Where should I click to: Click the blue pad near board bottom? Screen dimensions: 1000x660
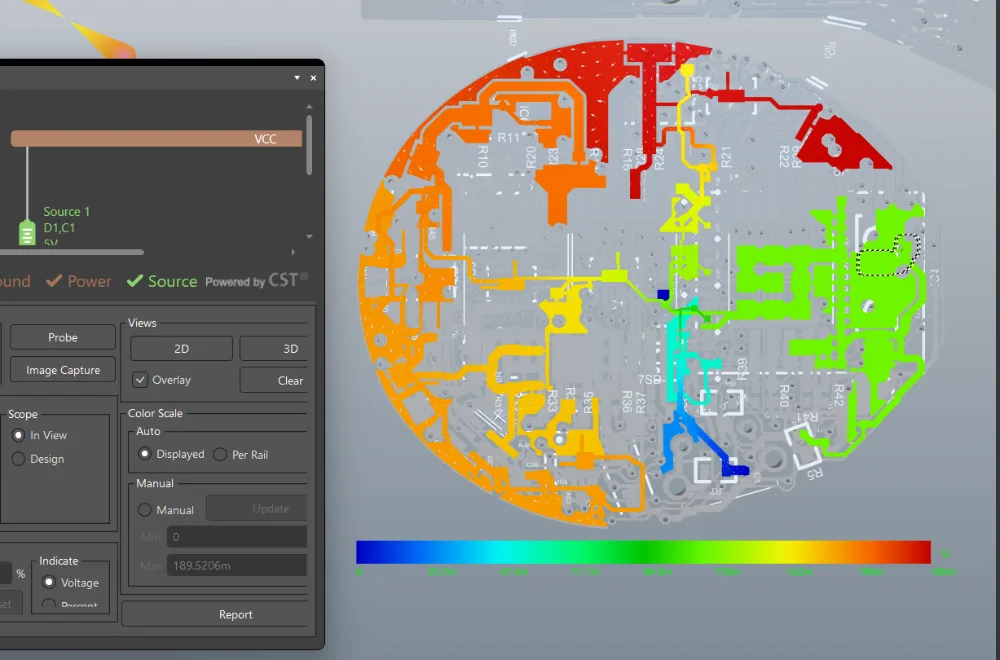[735, 471]
